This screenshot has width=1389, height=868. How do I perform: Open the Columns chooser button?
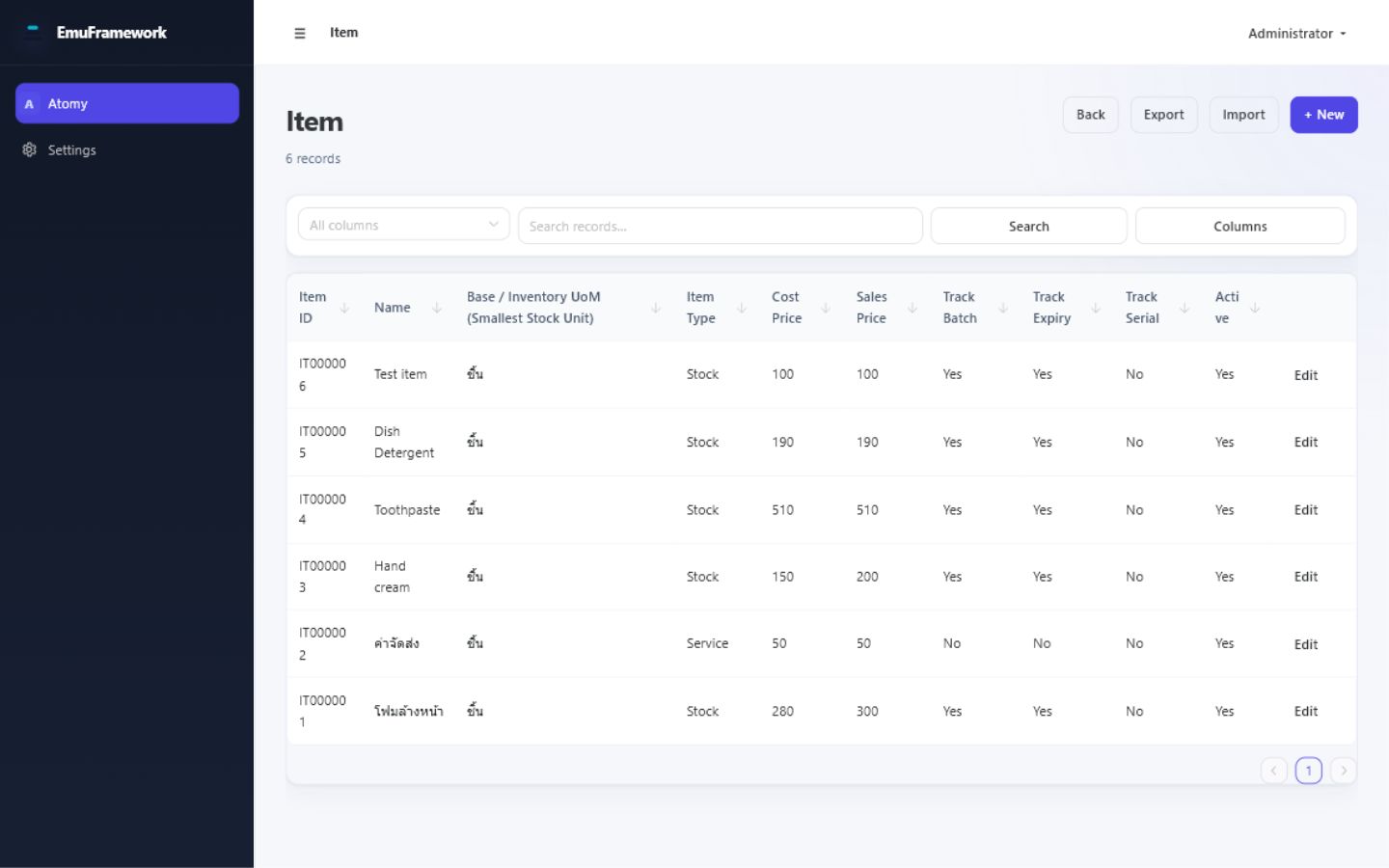tap(1240, 226)
